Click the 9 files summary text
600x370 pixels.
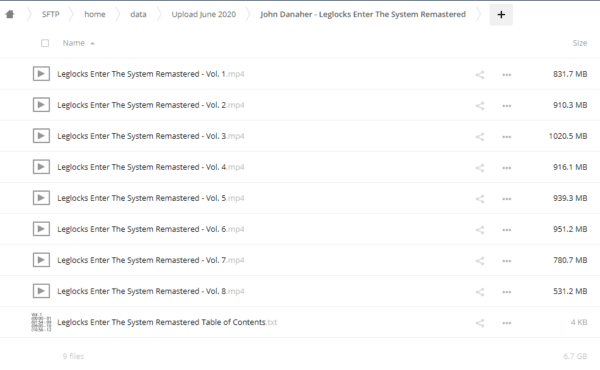click(x=73, y=356)
